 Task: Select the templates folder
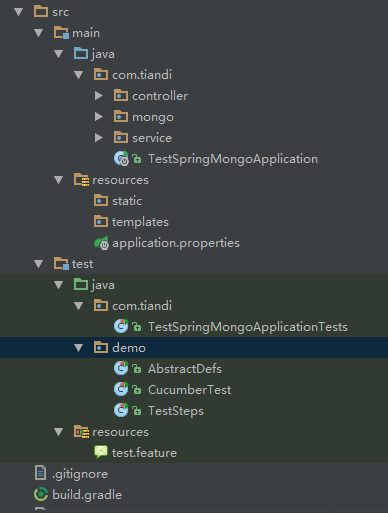140,222
